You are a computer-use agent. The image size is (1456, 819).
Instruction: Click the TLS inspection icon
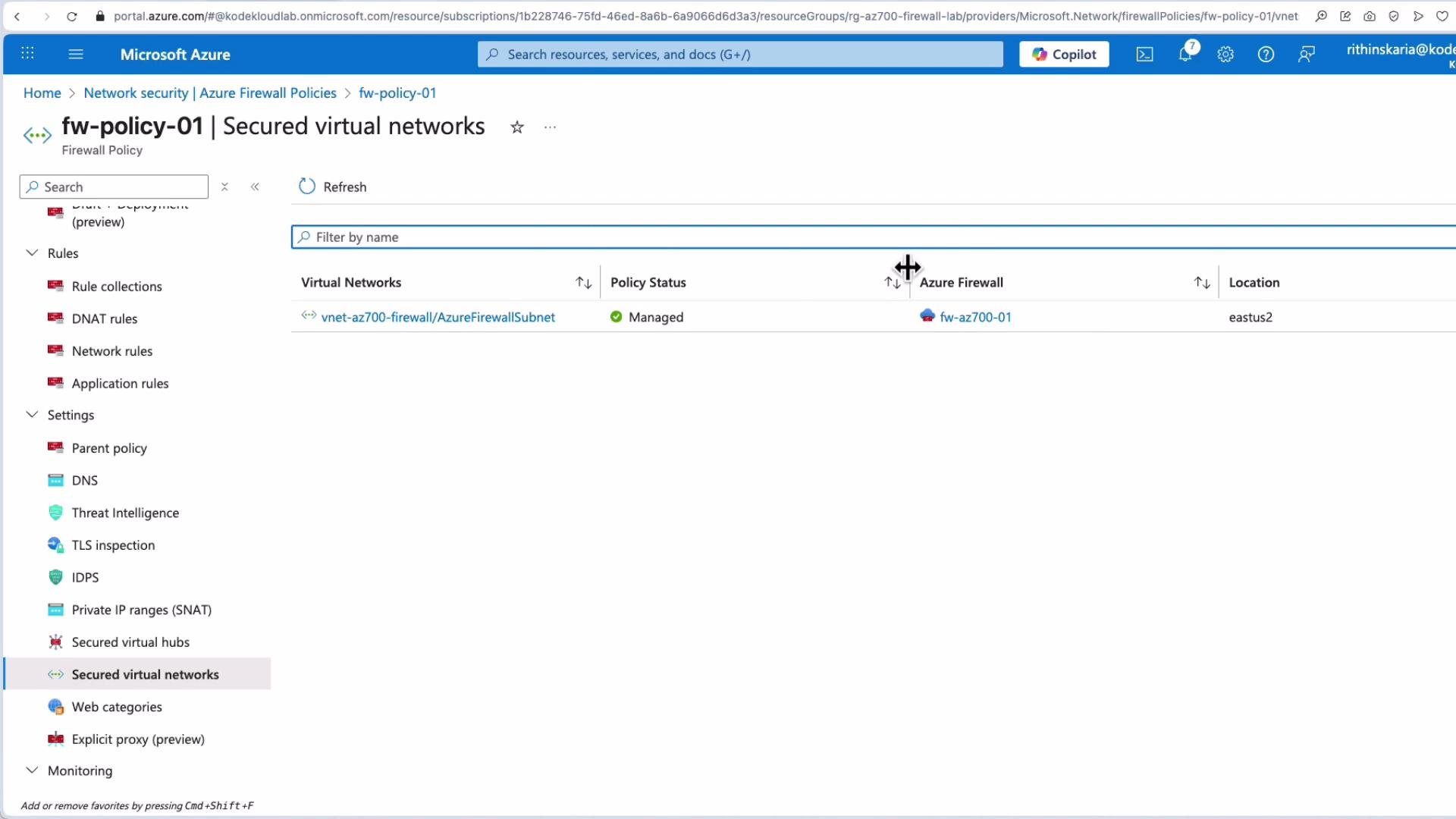(55, 545)
